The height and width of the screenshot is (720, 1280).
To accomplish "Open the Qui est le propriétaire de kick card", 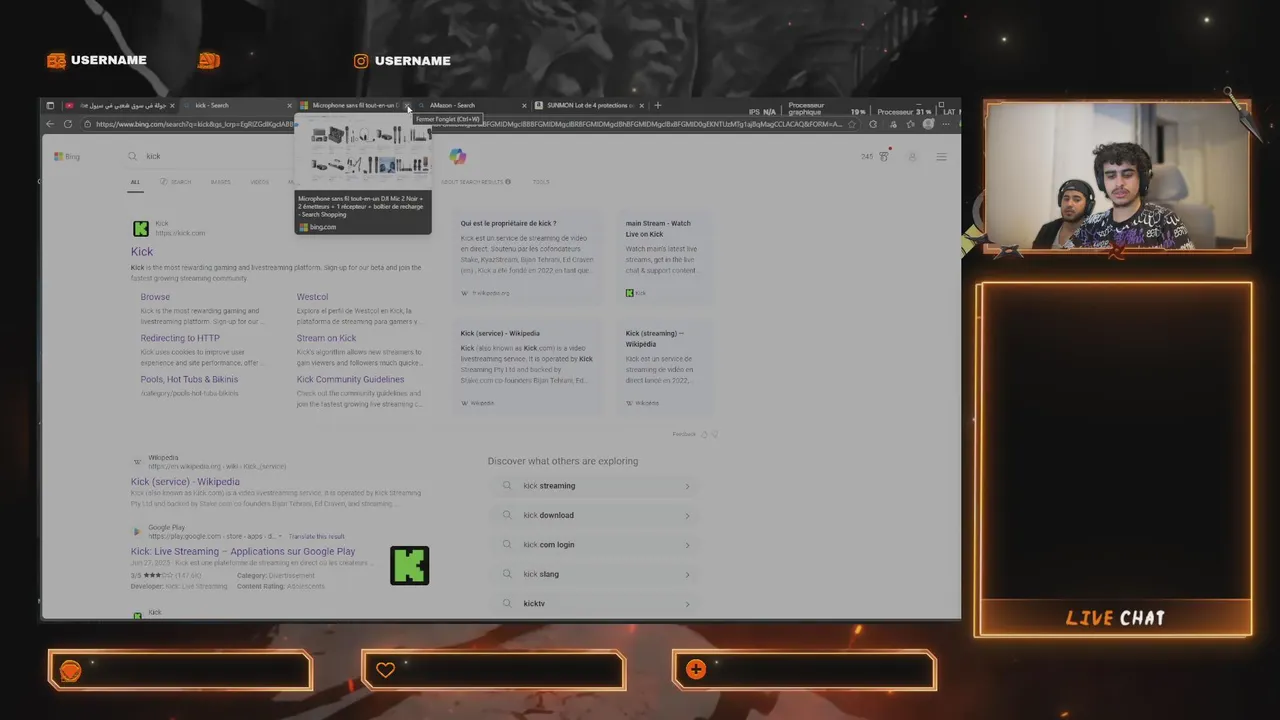I will [x=526, y=256].
